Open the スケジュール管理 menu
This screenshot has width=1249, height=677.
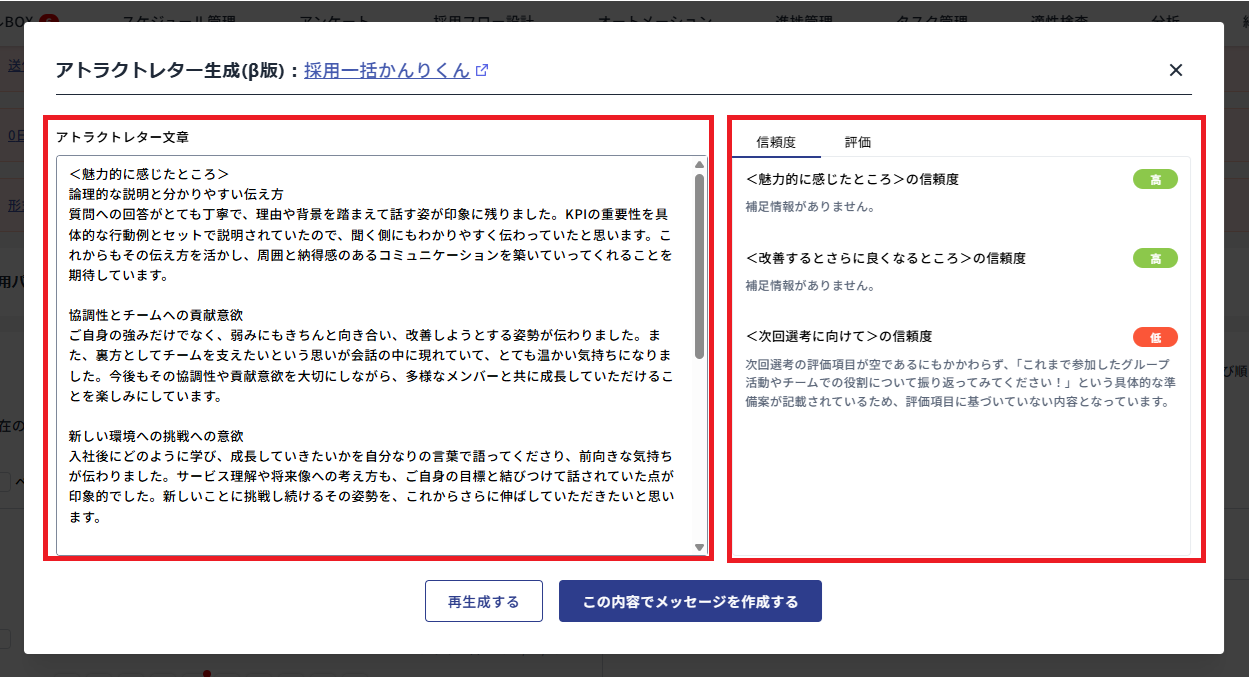184,18
